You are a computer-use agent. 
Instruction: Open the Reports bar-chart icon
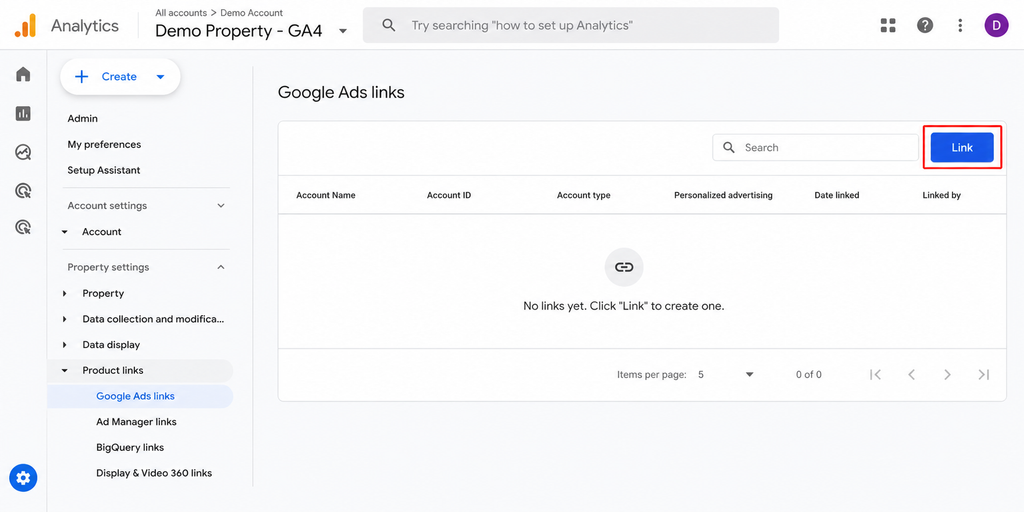[x=23, y=114]
